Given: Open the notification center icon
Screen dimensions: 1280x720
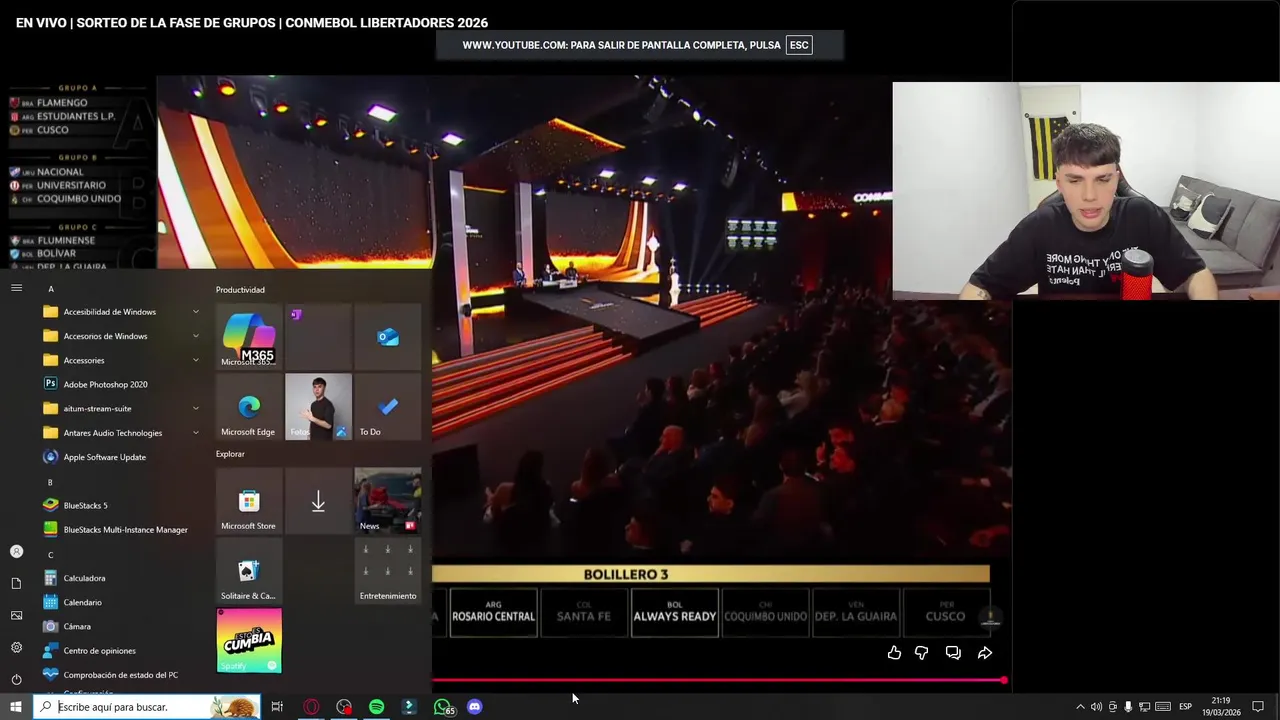Looking at the screenshot, I should click(1258, 707).
